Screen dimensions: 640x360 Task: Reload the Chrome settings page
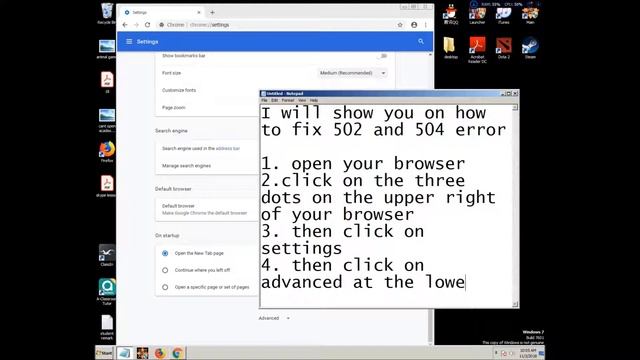coord(147,25)
